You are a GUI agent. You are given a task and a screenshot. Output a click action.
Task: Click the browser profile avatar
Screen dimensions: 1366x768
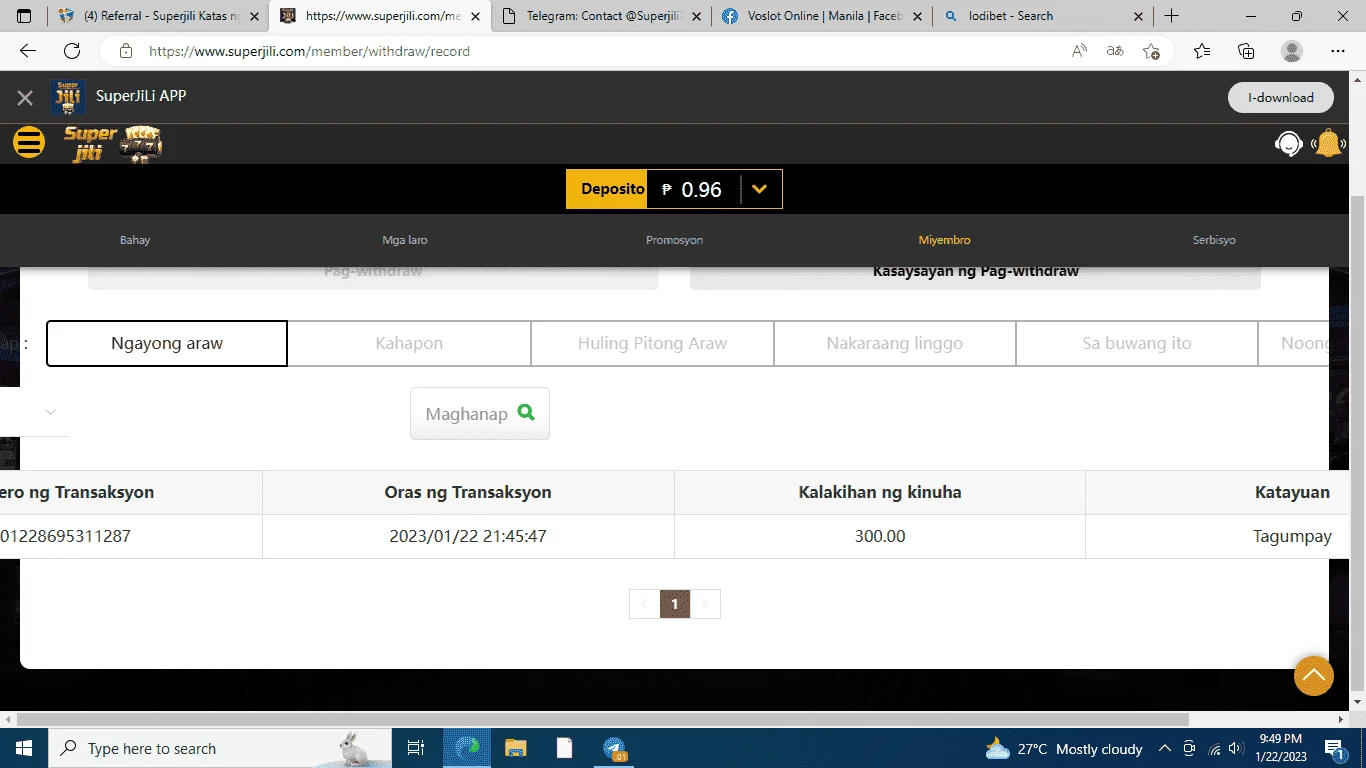(1292, 51)
